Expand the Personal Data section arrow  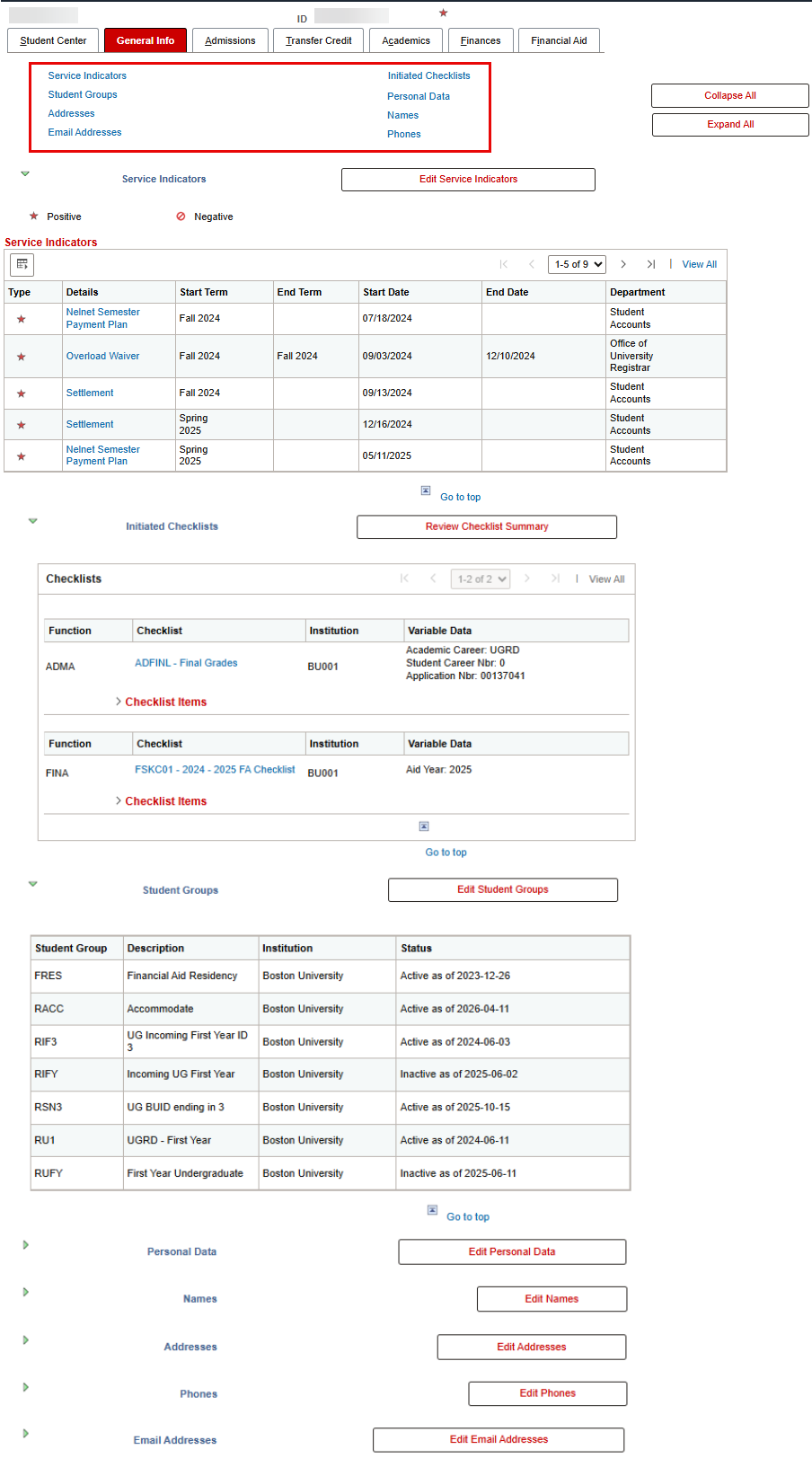[26, 1245]
